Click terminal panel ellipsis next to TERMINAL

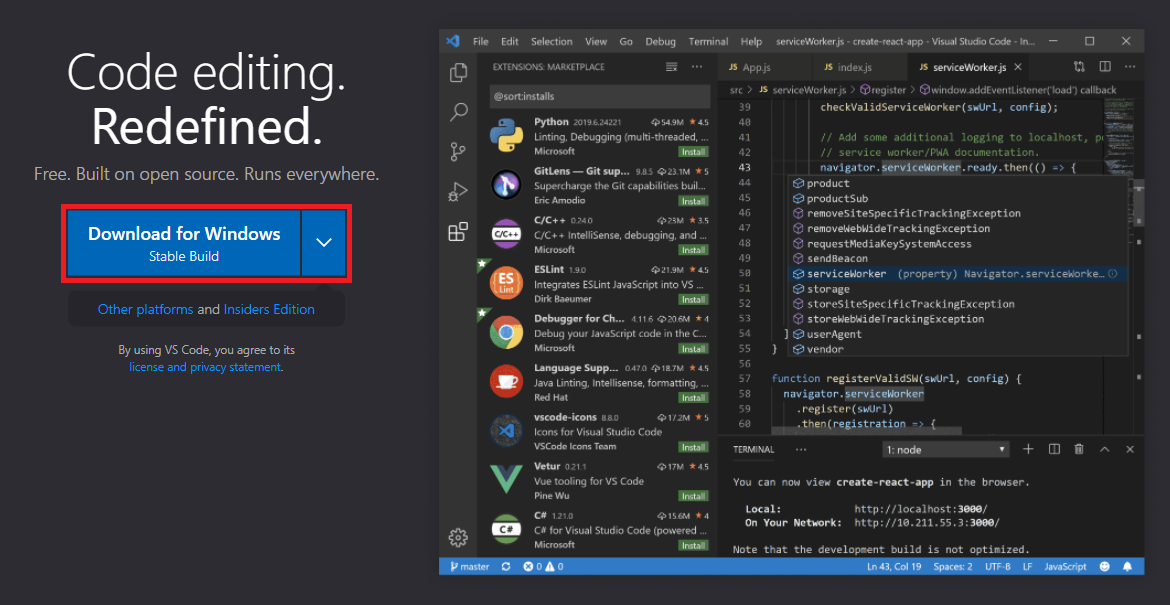pyautogui.click(x=801, y=450)
